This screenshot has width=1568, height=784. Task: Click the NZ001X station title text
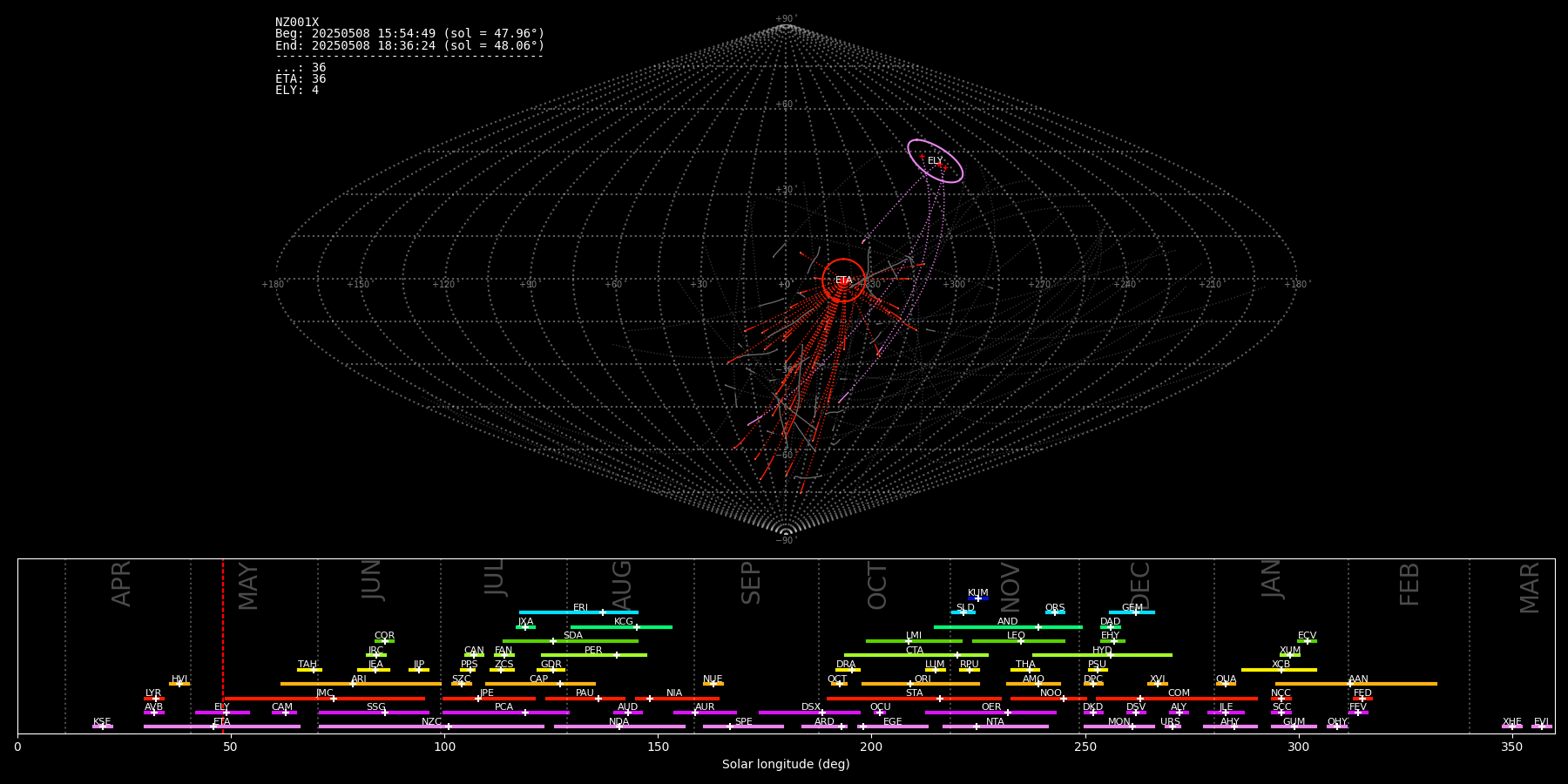297,23
